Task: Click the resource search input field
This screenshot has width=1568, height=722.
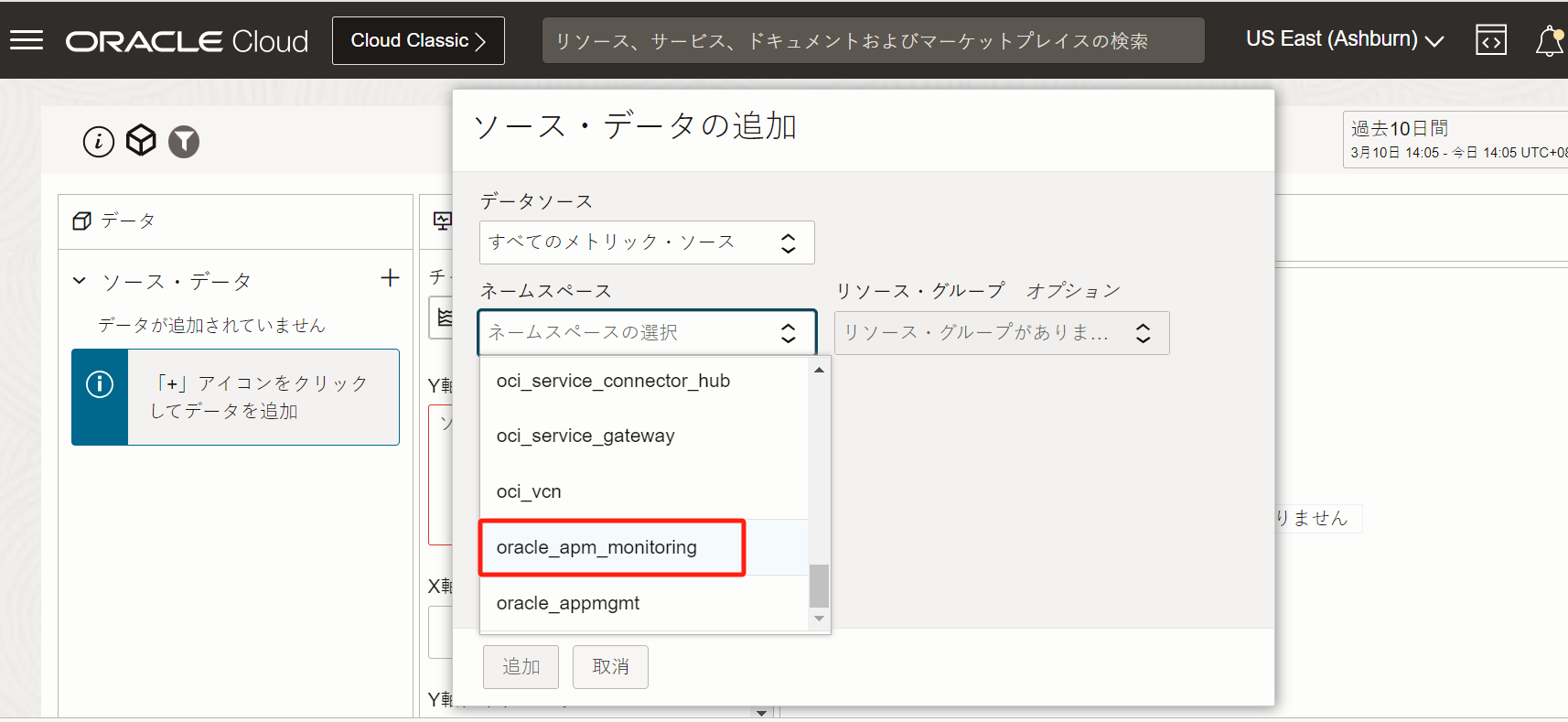Action: pos(873,40)
